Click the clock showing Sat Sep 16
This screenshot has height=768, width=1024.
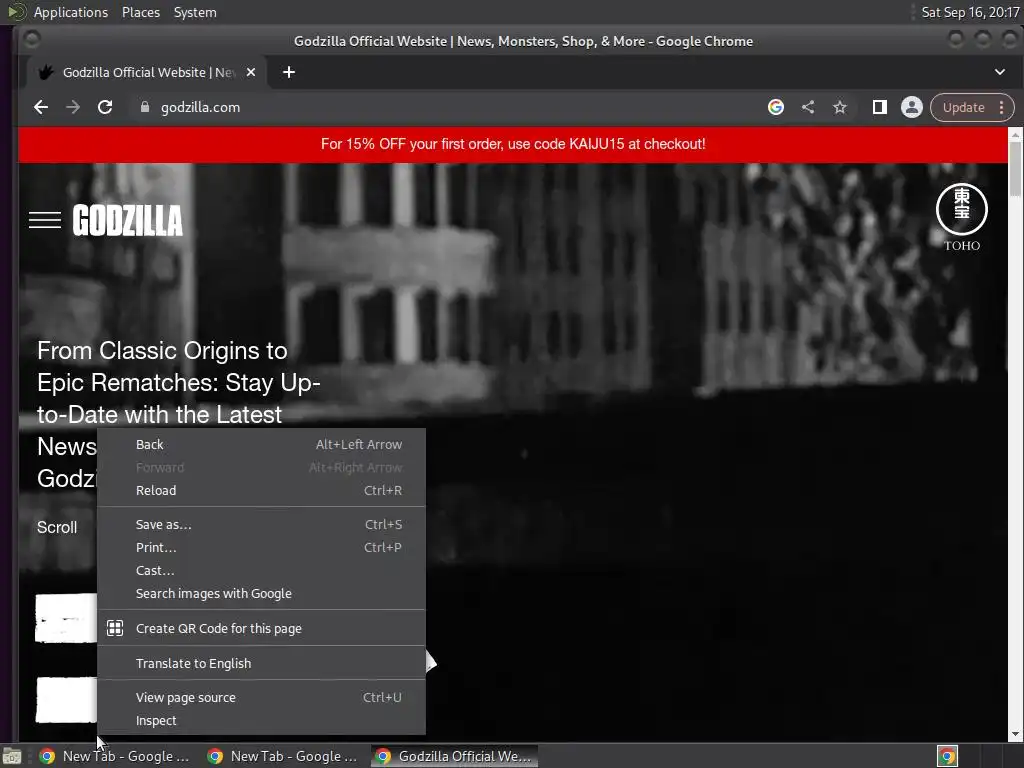(x=970, y=12)
